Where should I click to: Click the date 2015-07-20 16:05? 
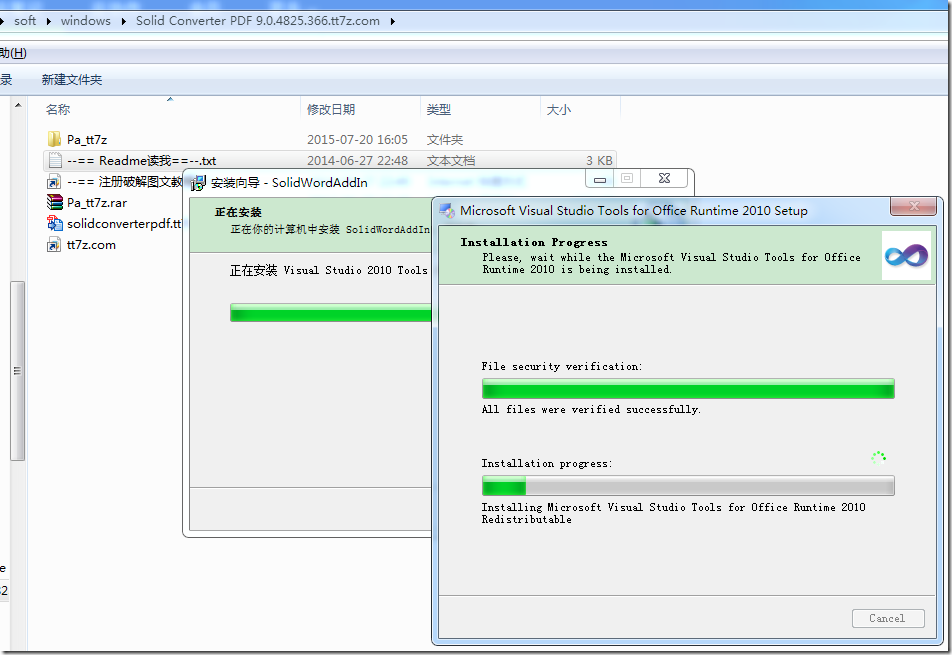(x=357, y=140)
